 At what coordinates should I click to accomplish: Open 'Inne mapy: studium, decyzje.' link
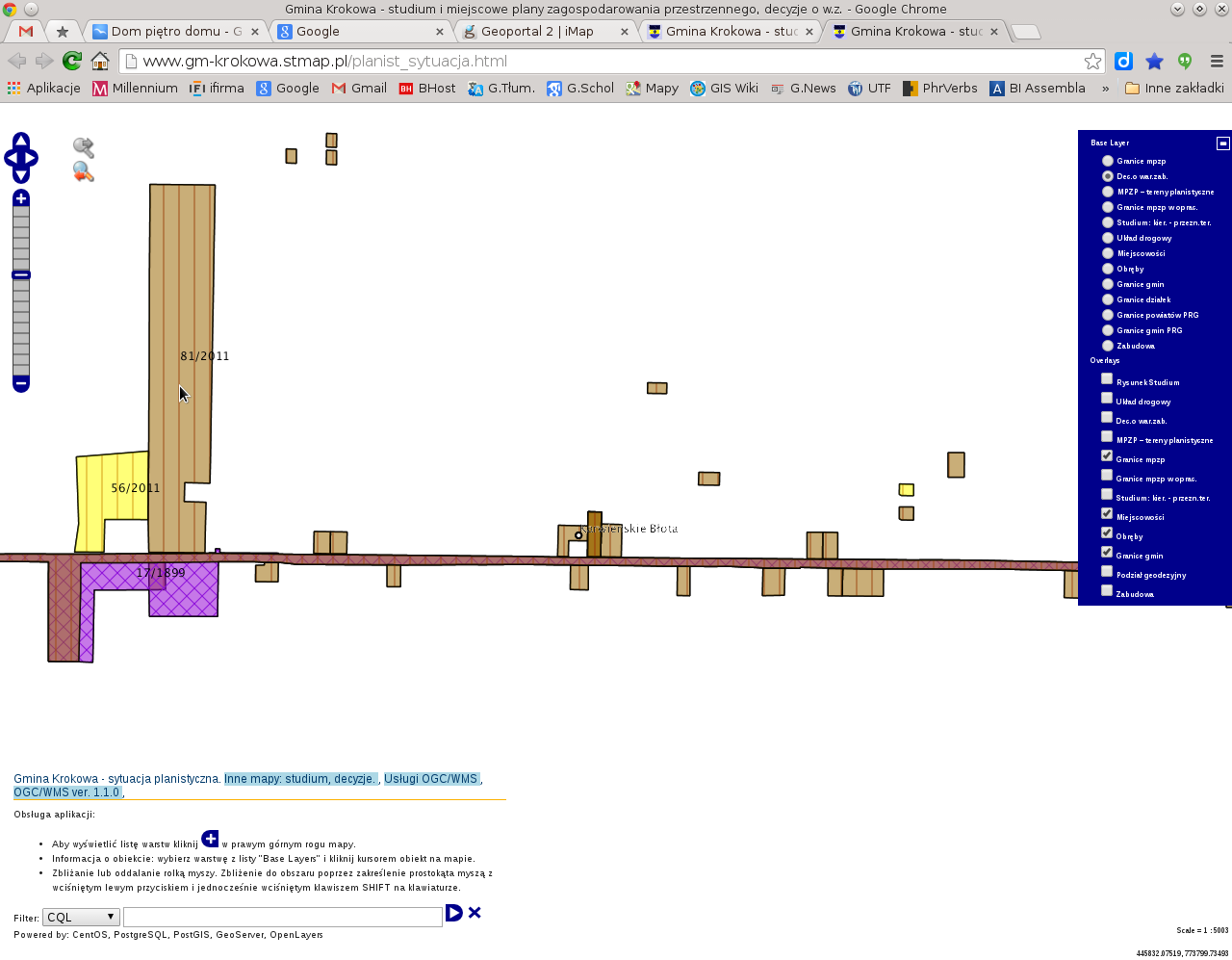click(x=301, y=779)
